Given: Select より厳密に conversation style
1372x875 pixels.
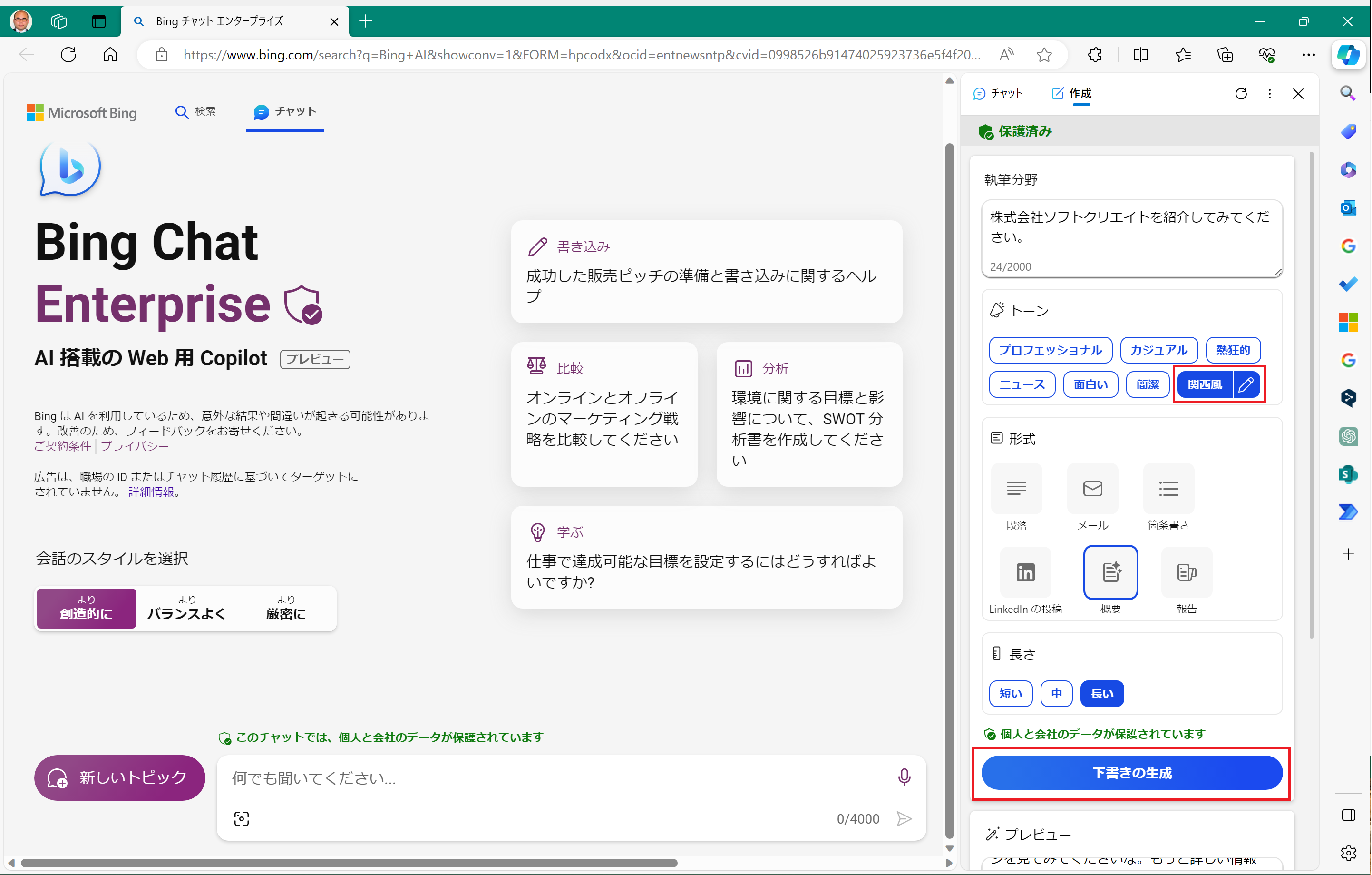Looking at the screenshot, I should pyautogui.click(x=285, y=608).
